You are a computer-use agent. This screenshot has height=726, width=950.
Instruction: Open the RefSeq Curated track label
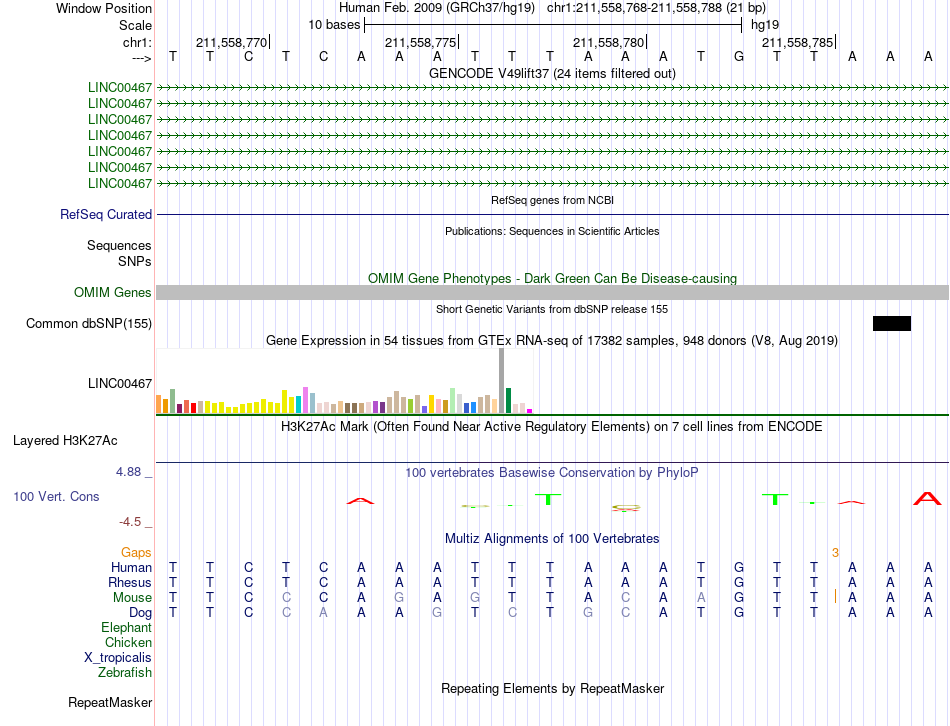106,215
